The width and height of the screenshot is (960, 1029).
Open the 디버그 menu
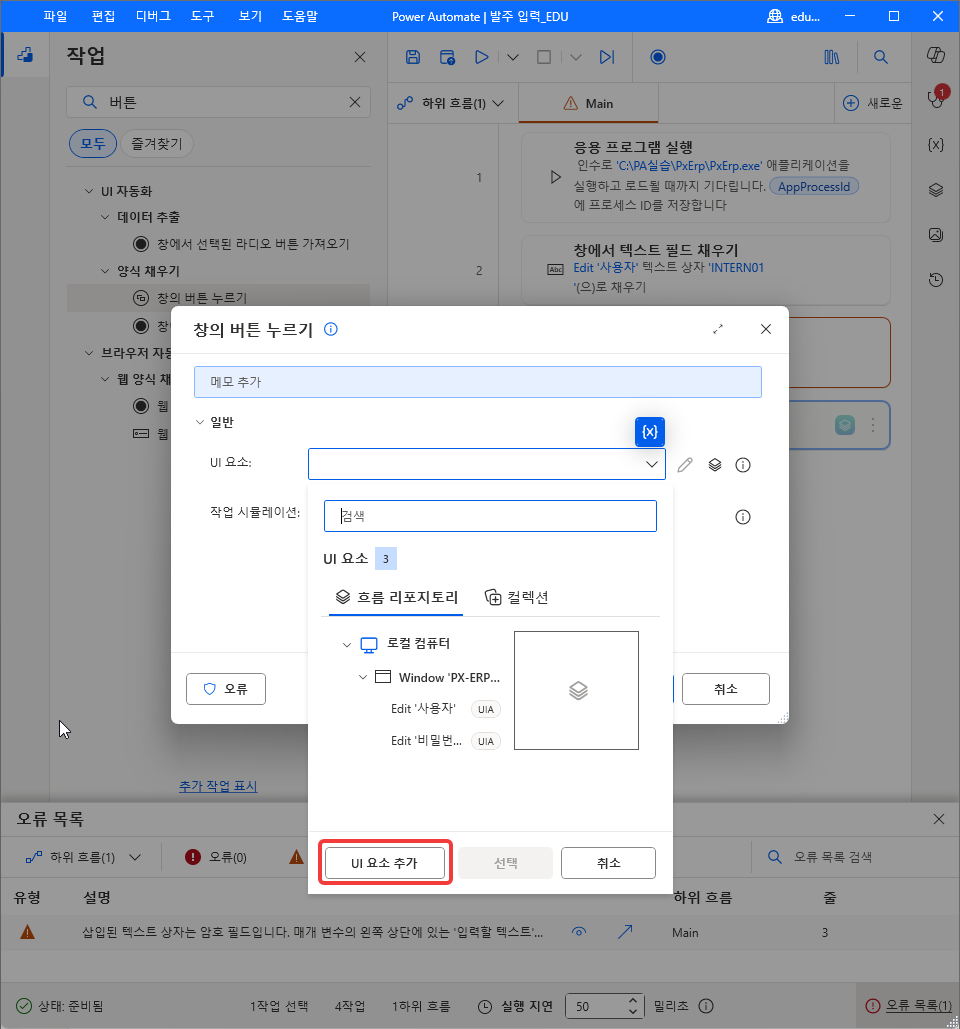click(x=153, y=16)
